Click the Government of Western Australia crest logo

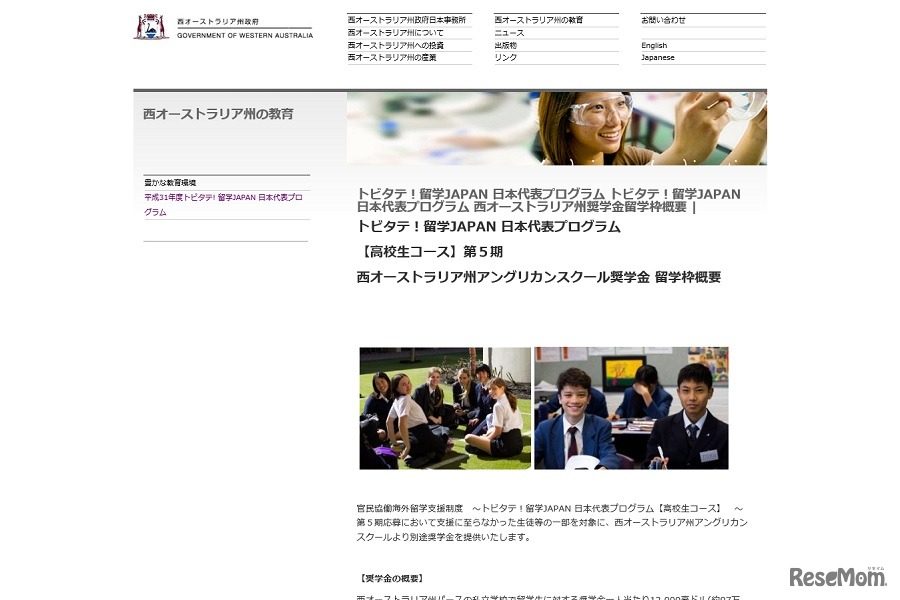pos(152,24)
